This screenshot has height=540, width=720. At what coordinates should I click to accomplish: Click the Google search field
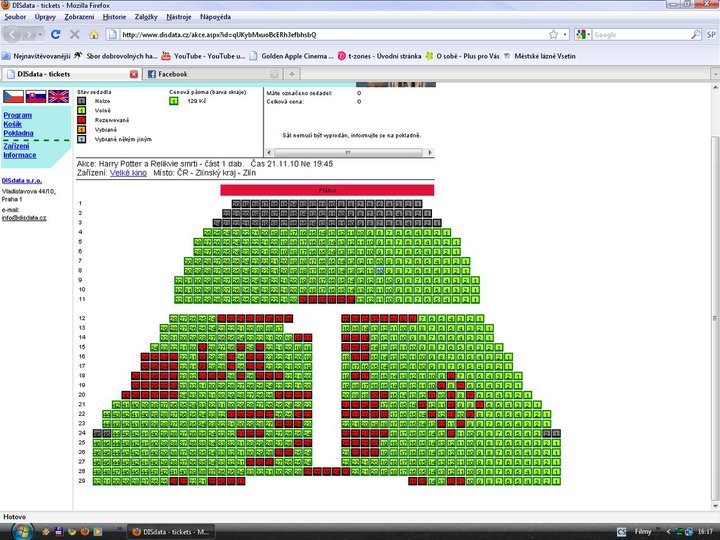tap(641, 34)
